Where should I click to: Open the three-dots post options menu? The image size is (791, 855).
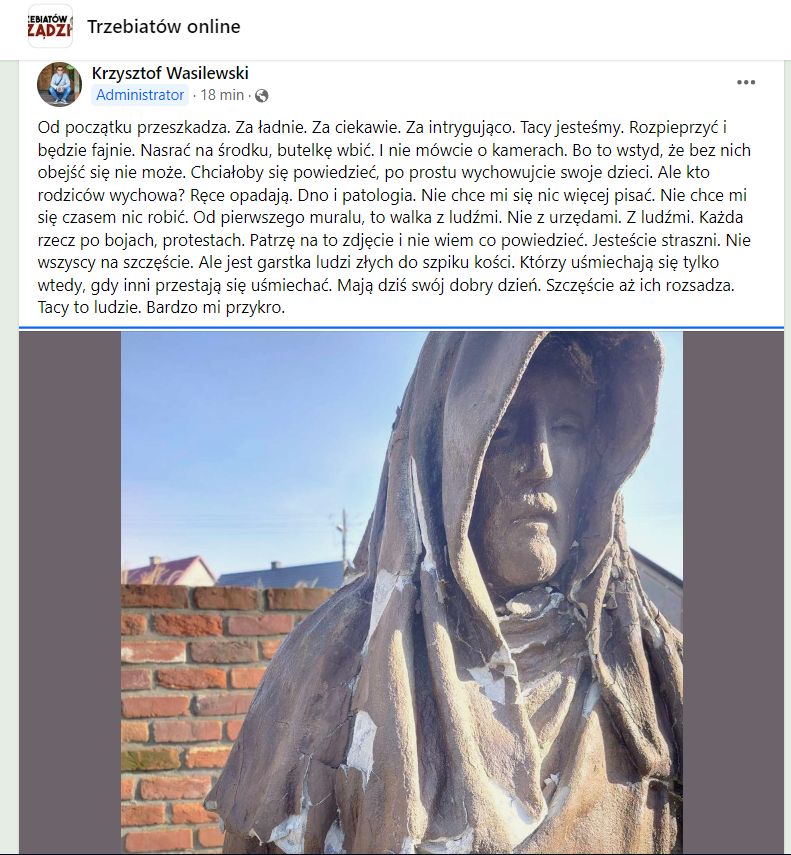pyautogui.click(x=746, y=82)
